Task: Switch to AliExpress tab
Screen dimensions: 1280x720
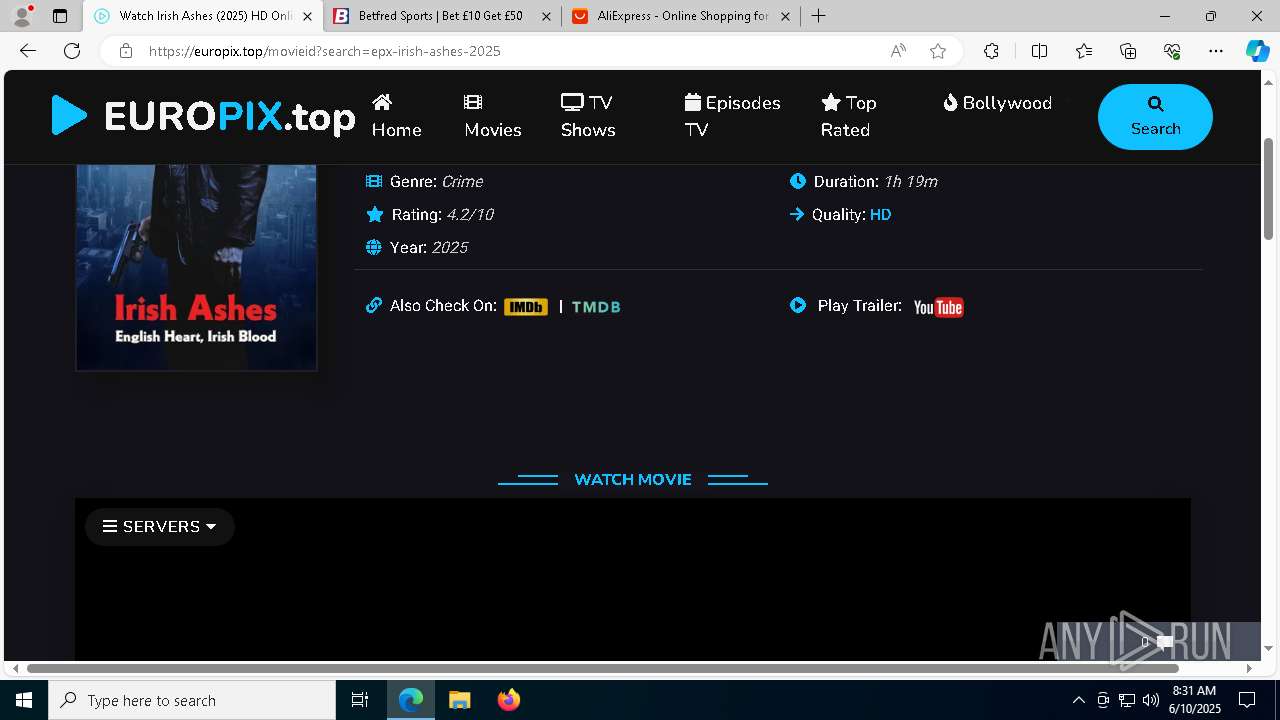Action: point(680,16)
